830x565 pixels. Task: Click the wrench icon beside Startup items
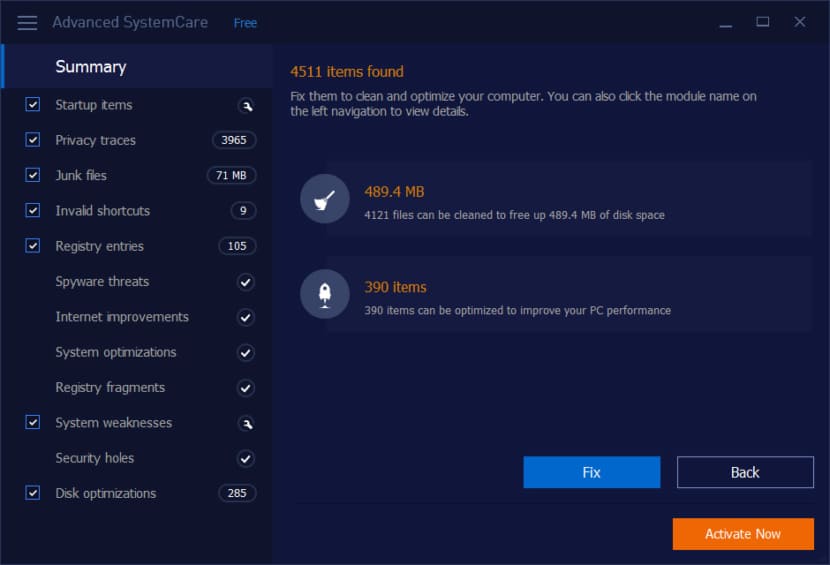(x=246, y=105)
